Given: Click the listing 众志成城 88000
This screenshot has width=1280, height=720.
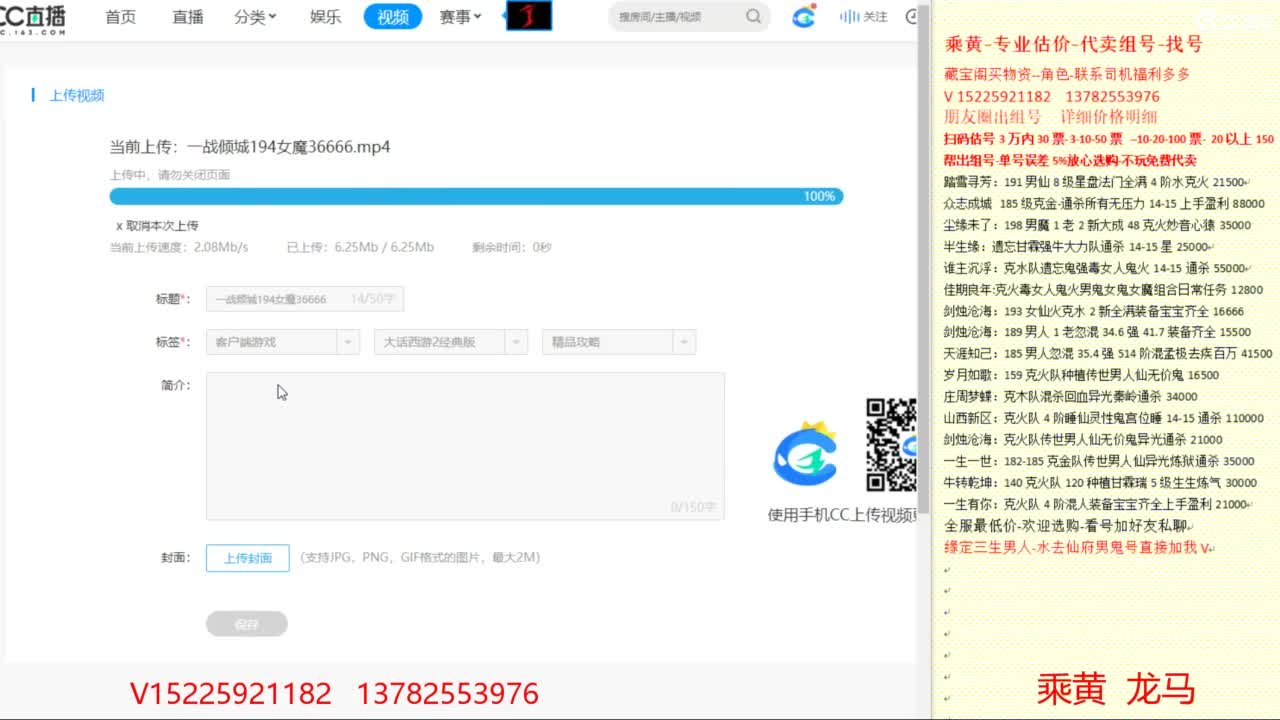Looking at the screenshot, I should [1105, 204].
